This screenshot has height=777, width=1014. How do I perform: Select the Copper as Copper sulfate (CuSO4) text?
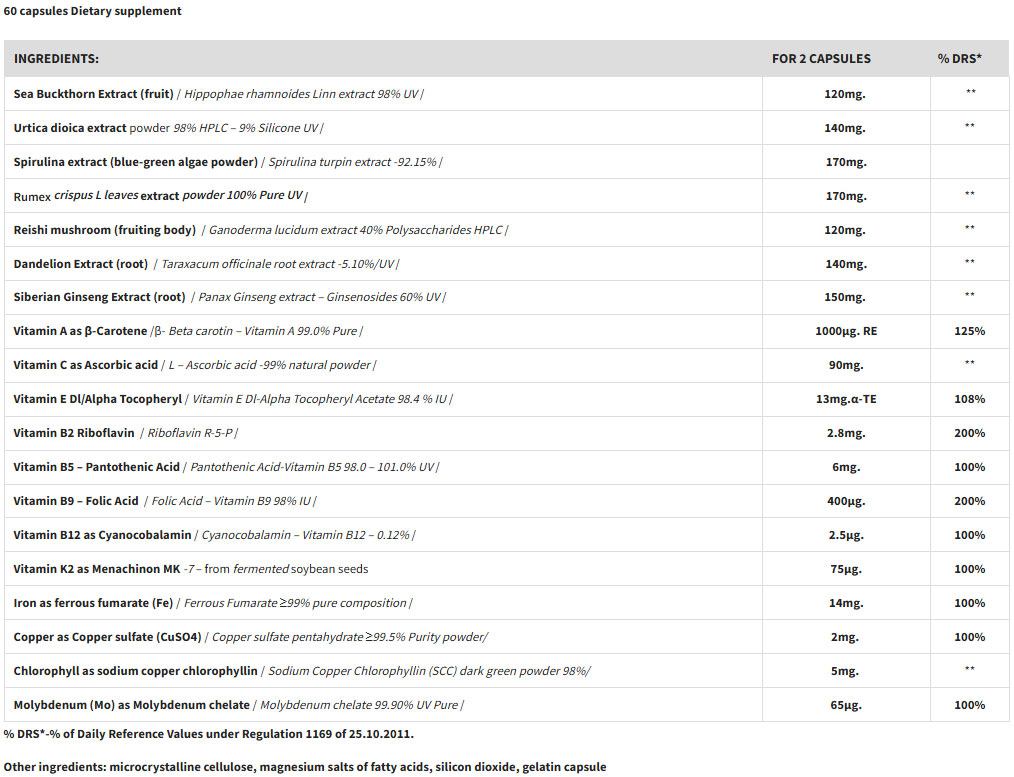pyautogui.click(x=107, y=637)
